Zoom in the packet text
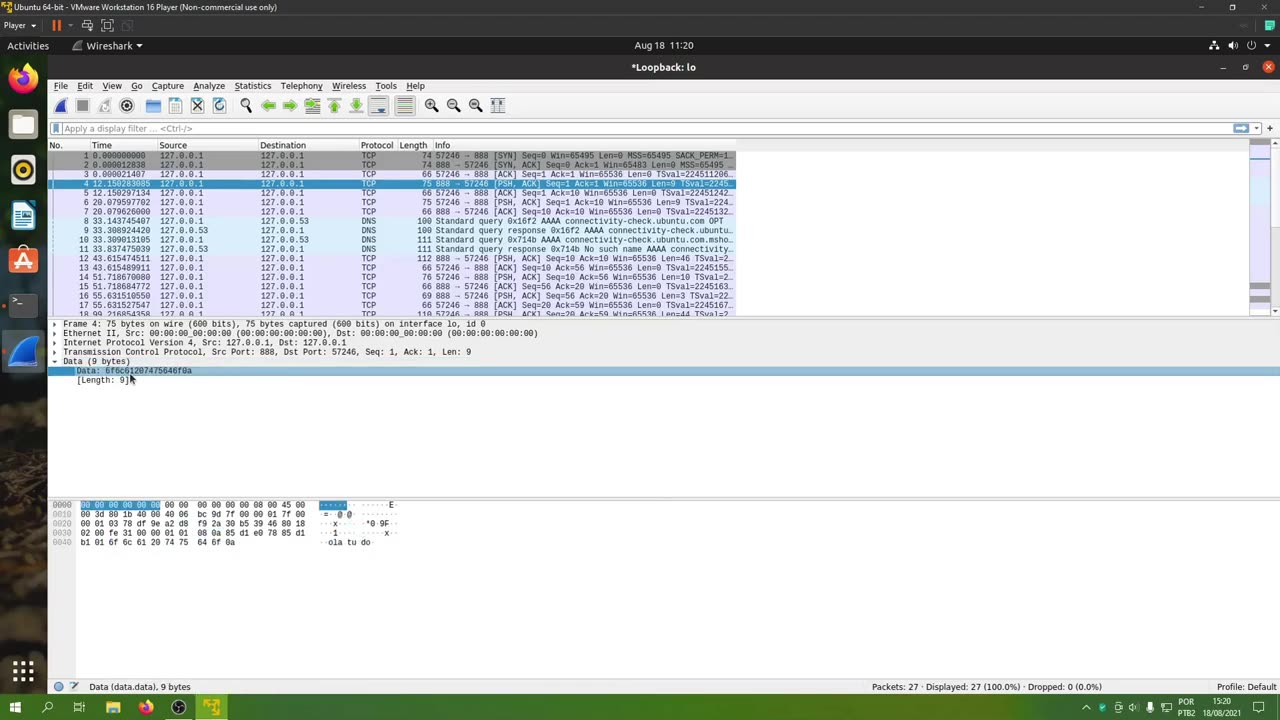The image size is (1280, 720). [x=431, y=105]
